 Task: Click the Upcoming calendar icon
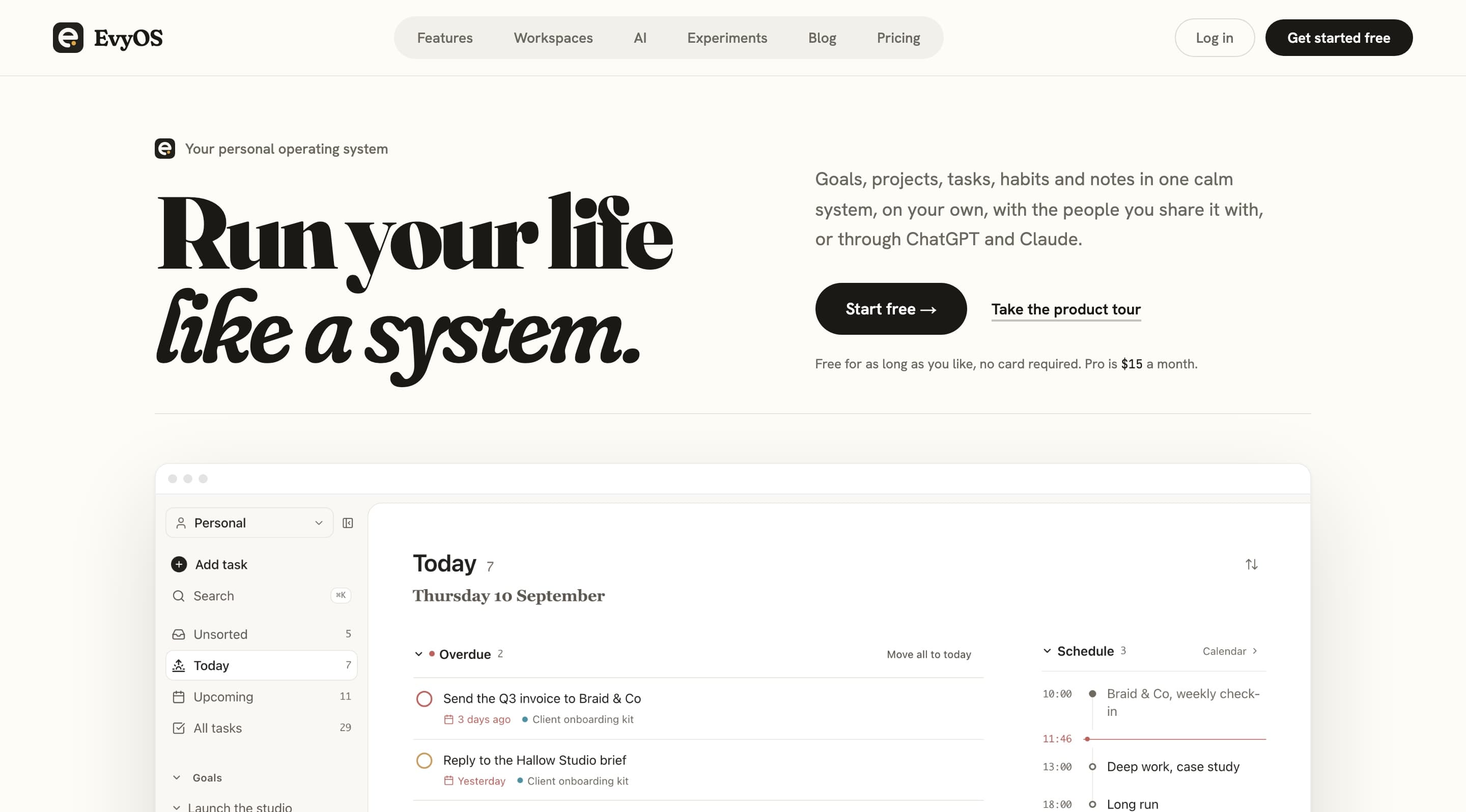tap(179, 697)
